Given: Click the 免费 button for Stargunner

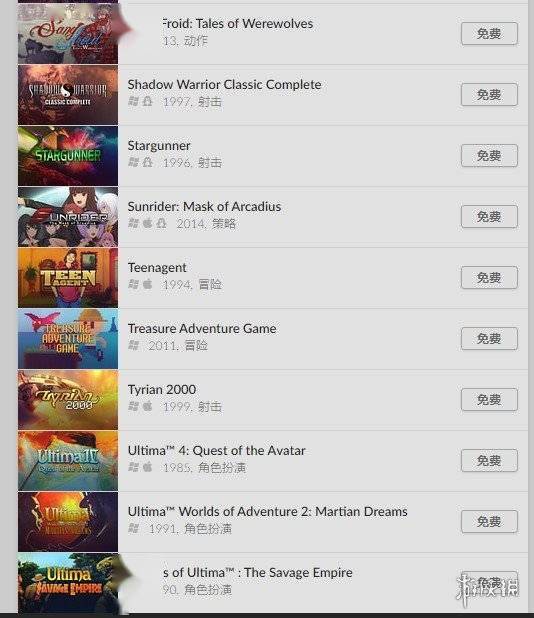Looking at the screenshot, I should [489, 156].
